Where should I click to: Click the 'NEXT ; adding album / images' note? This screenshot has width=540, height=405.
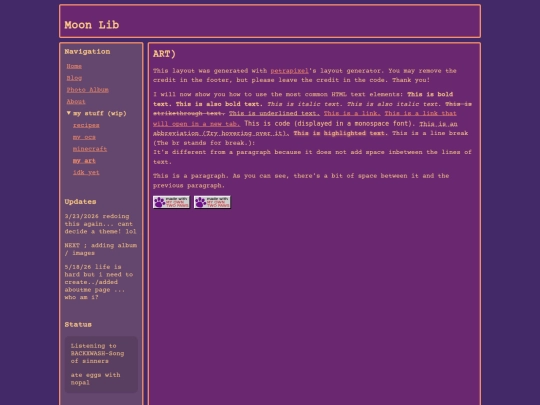(x=101, y=249)
